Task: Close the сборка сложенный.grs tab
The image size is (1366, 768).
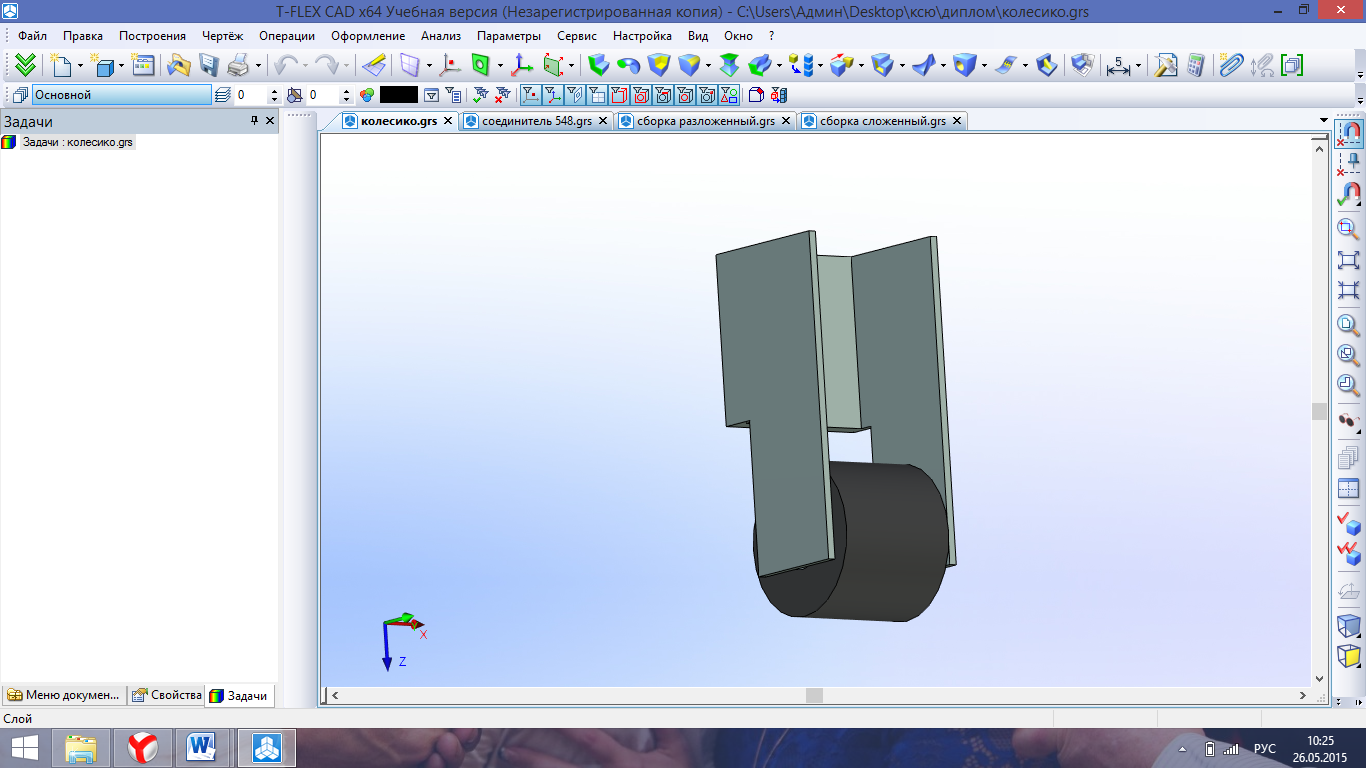Action: click(957, 121)
